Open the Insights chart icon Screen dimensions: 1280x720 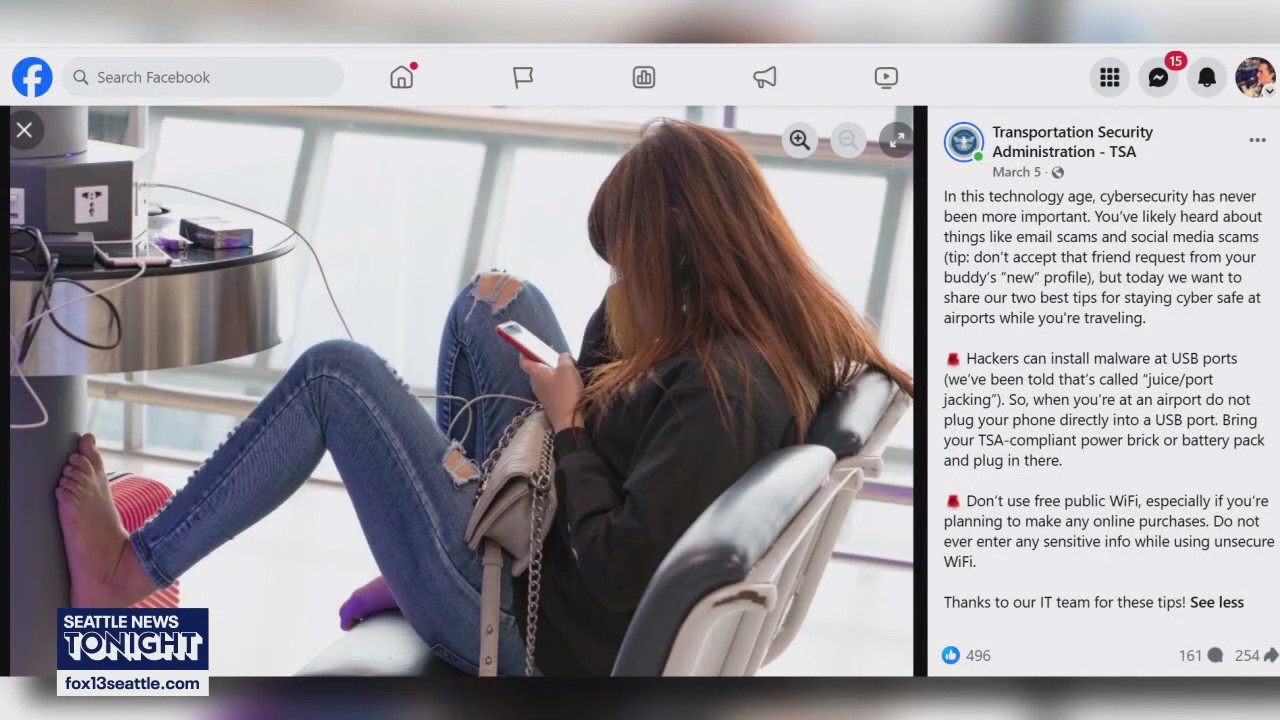[x=643, y=77]
